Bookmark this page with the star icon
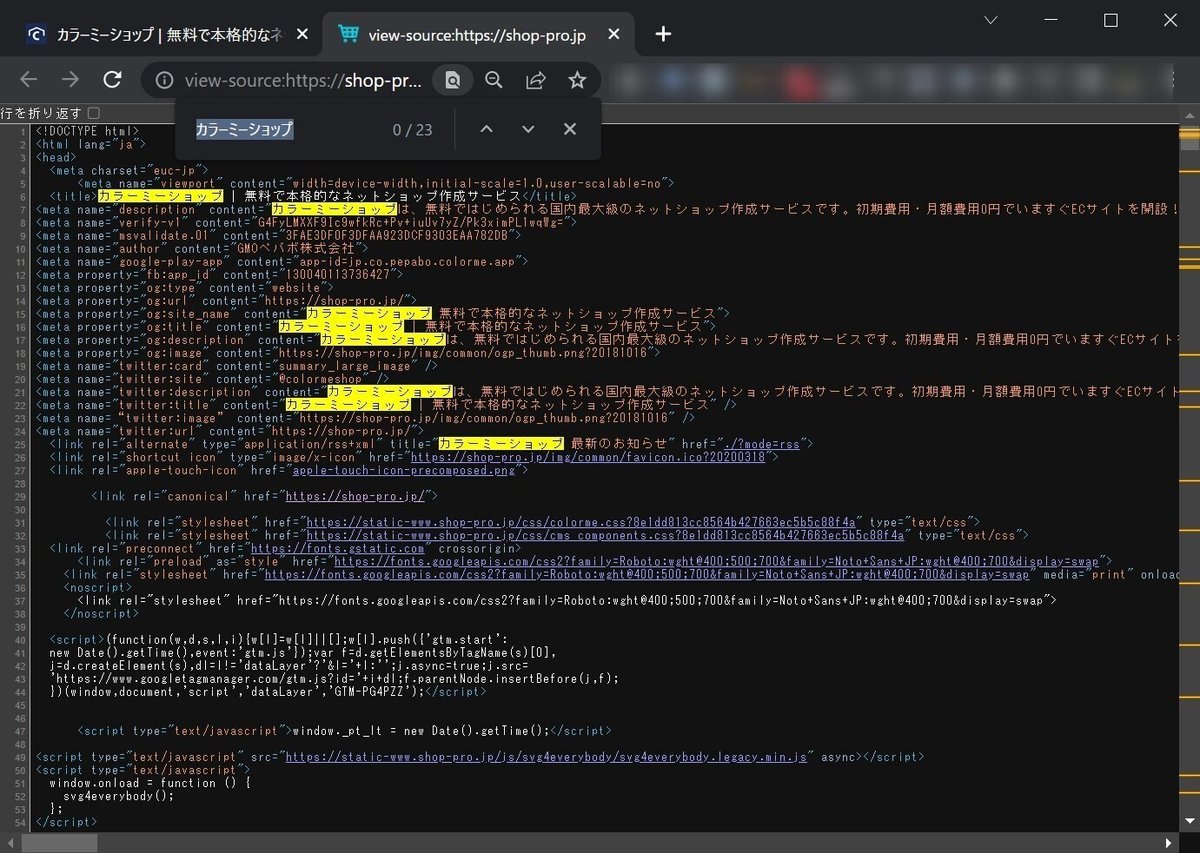 [x=577, y=80]
